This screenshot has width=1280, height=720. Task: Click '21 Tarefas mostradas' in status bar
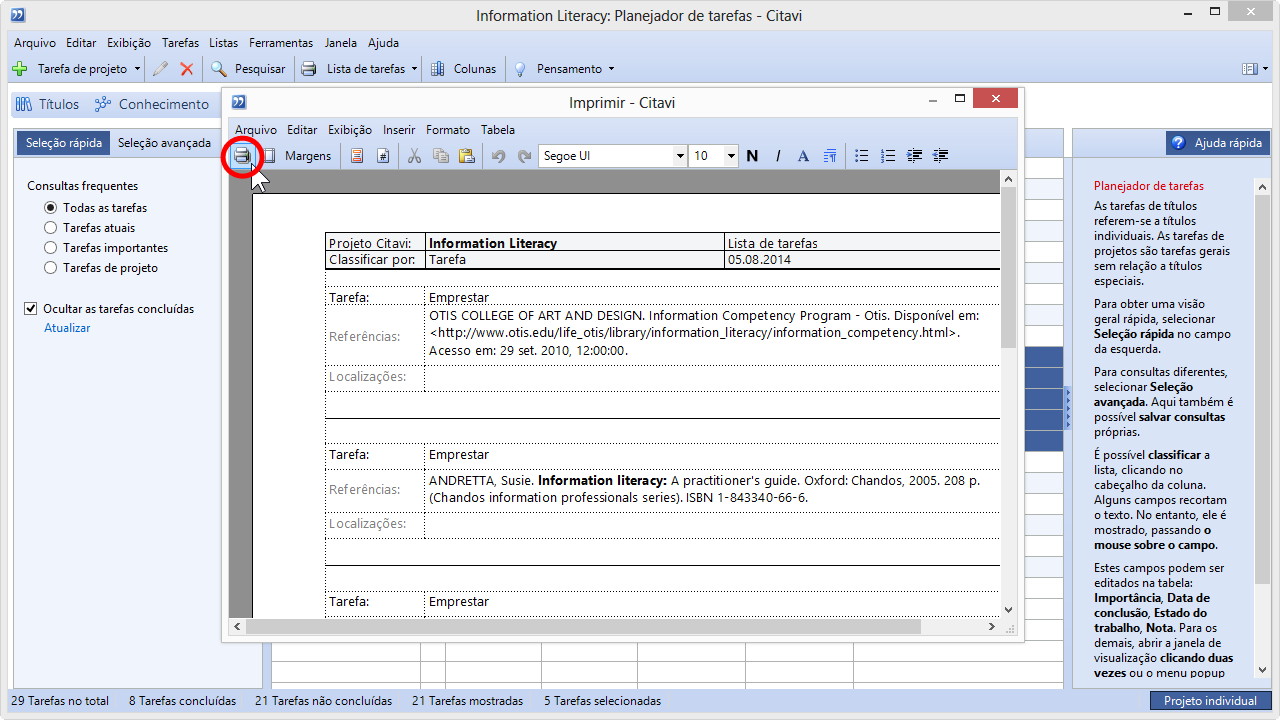click(x=468, y=701)
